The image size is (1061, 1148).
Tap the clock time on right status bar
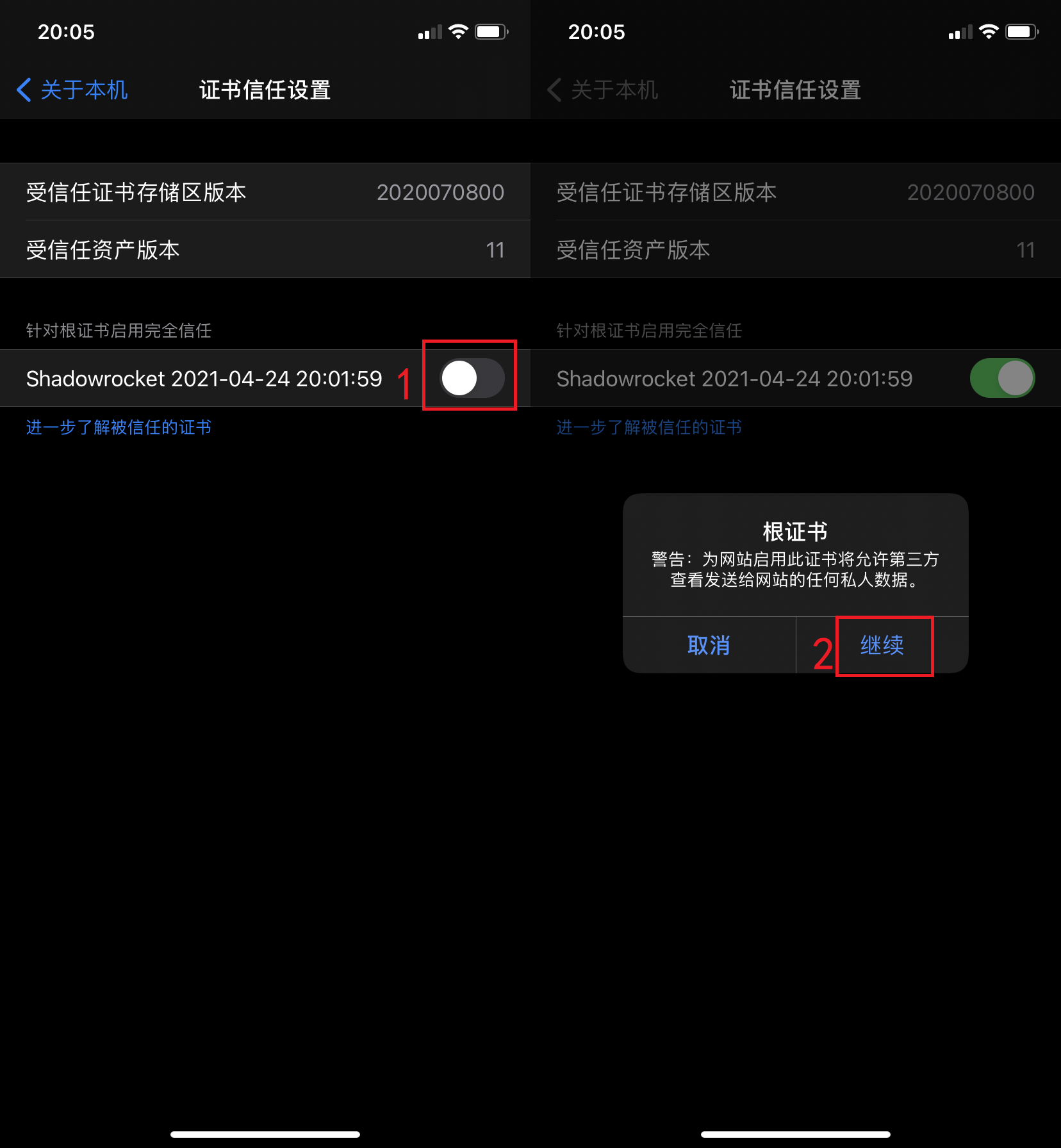[x=596, y=32]
